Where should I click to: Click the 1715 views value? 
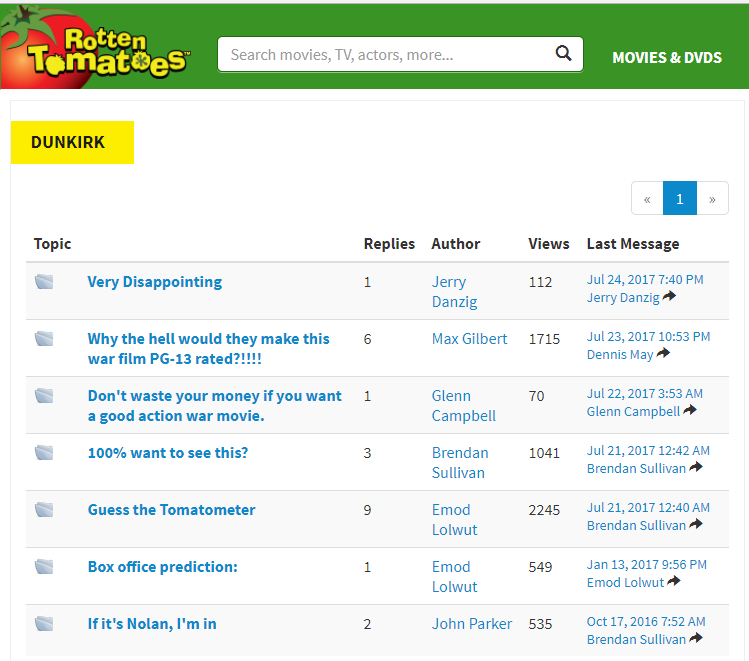point(544,339)
